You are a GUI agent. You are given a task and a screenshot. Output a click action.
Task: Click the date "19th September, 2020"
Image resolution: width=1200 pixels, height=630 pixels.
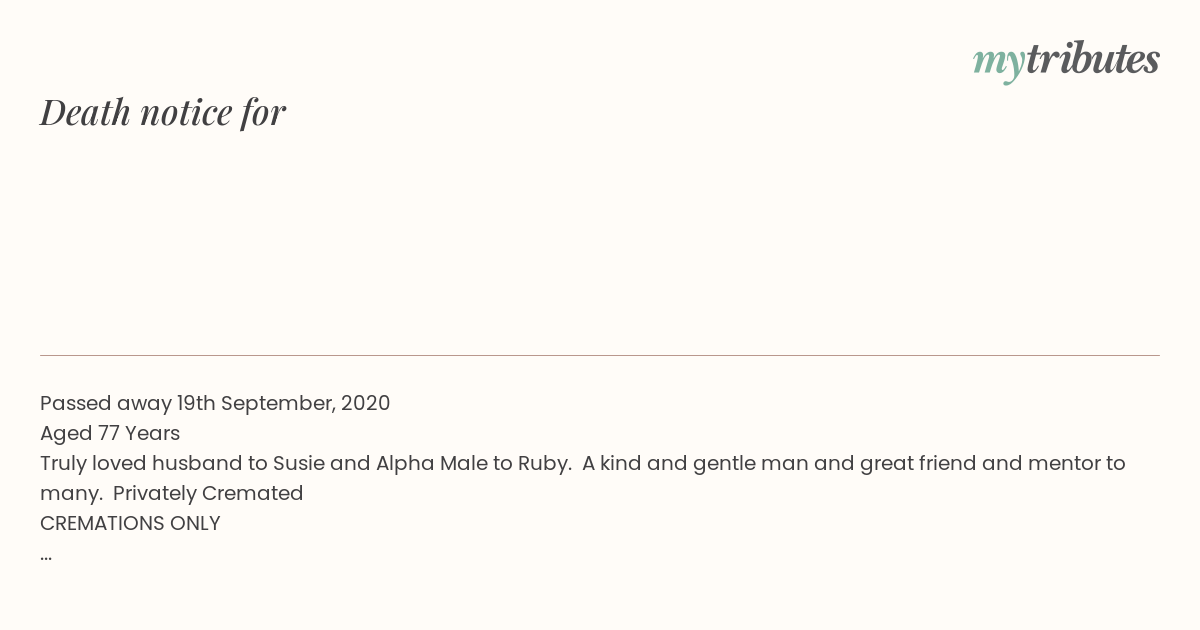[284, 403]
